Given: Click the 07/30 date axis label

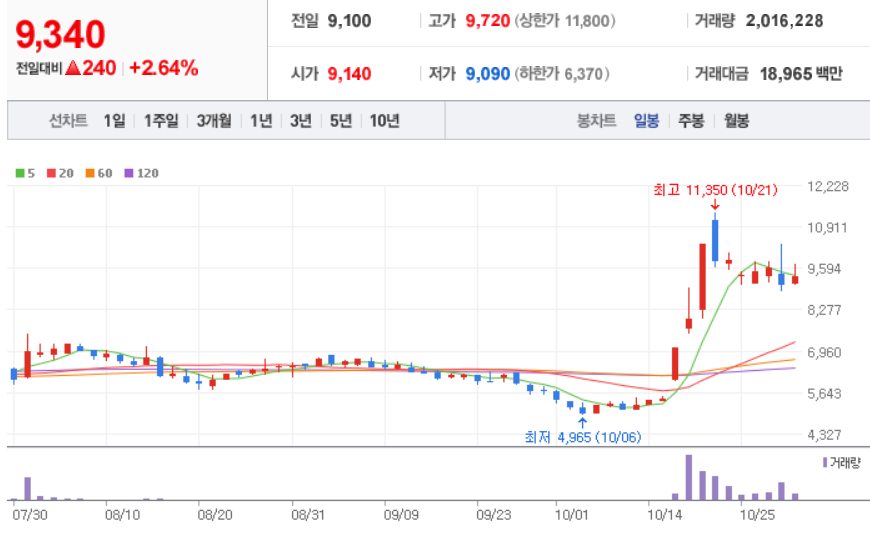Looking at the screenshot, I should [x=30, y=515].
